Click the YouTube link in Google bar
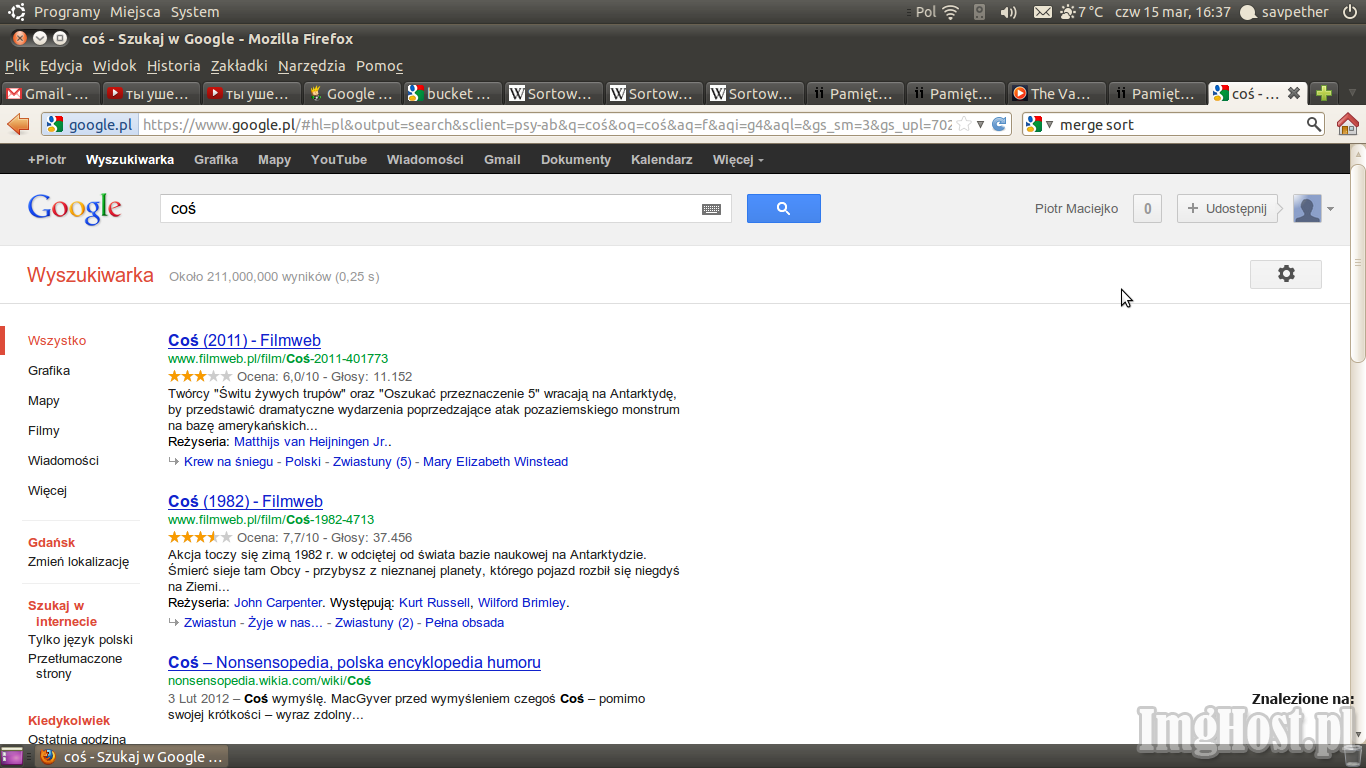The height and width of the screenshot is (768, 1366). [339, 160]
